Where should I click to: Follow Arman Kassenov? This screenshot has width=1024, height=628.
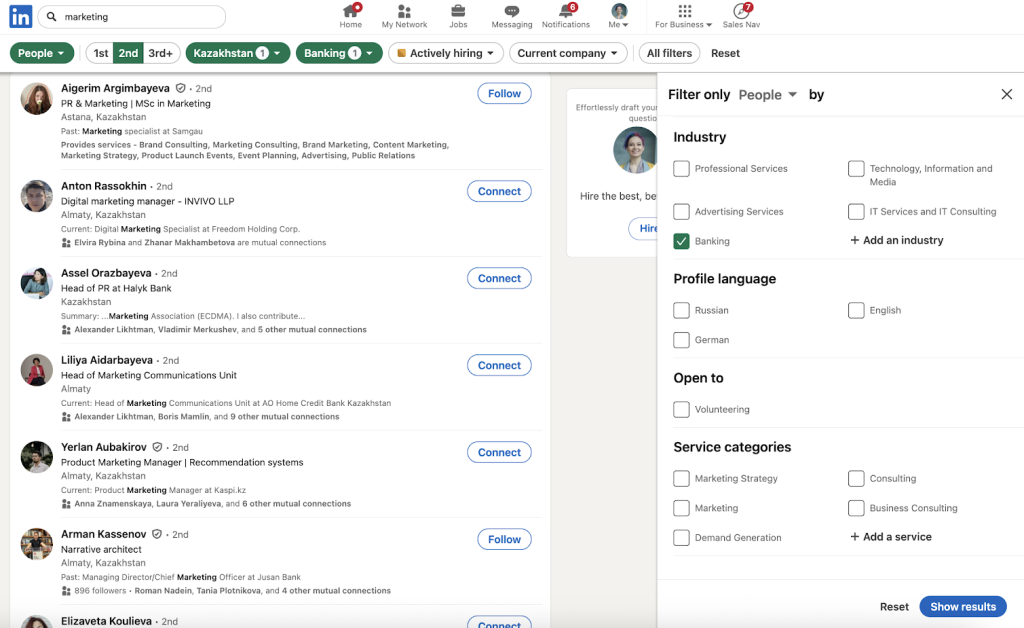click(x=504, y=539)
